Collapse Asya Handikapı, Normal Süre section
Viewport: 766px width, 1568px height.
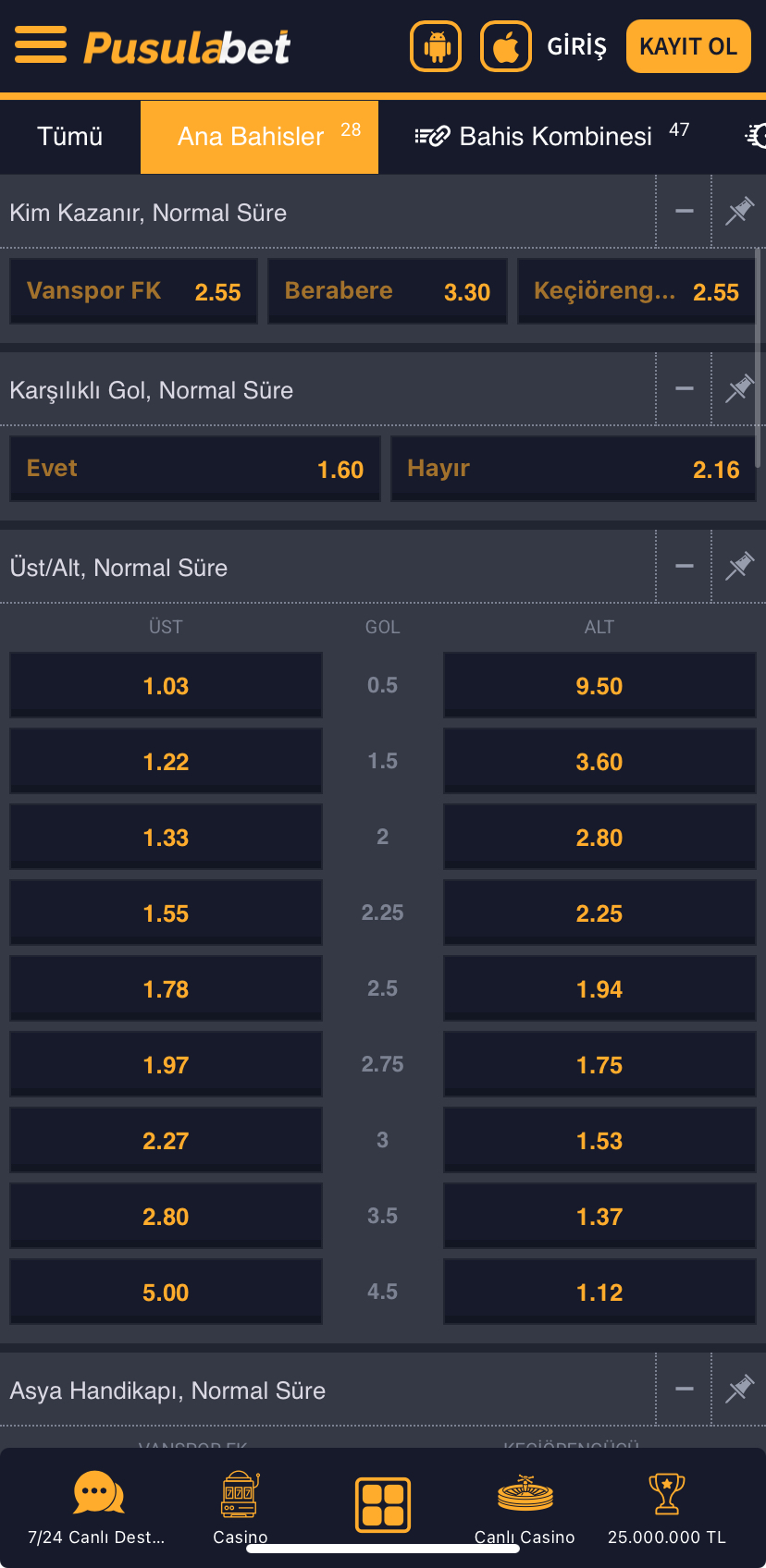pos(685,1390)
